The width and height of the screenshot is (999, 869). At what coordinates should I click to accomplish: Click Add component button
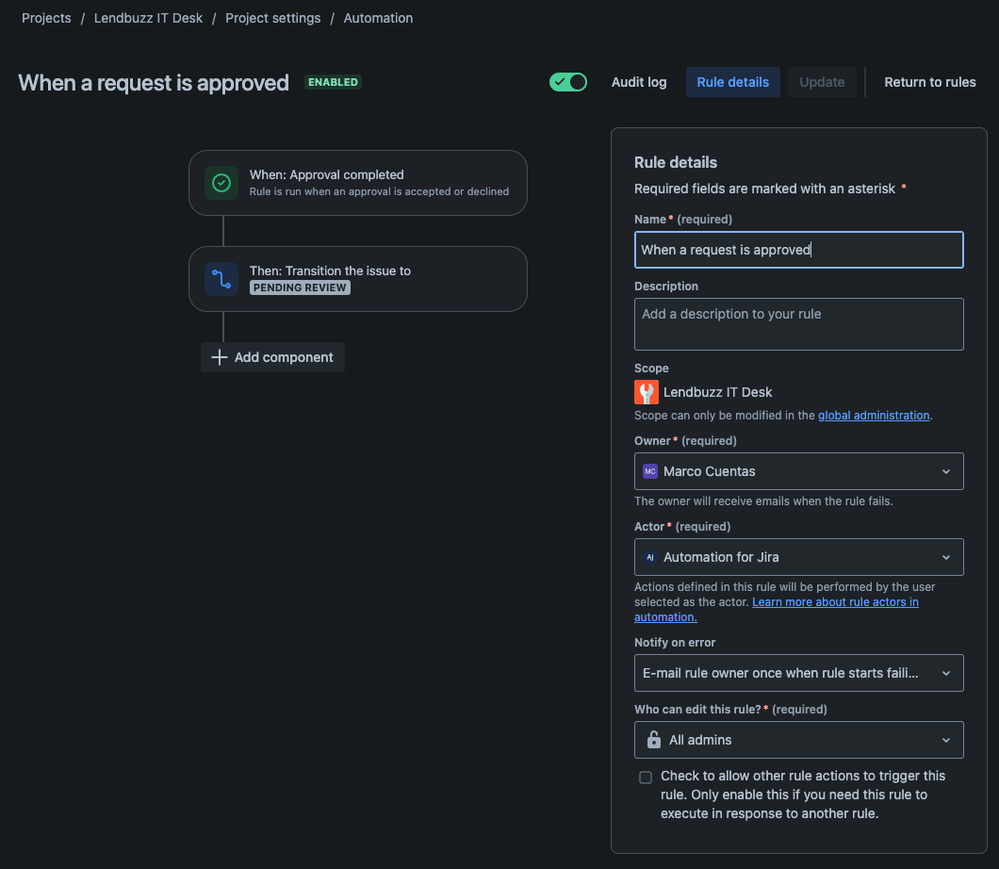pos(273,357)
